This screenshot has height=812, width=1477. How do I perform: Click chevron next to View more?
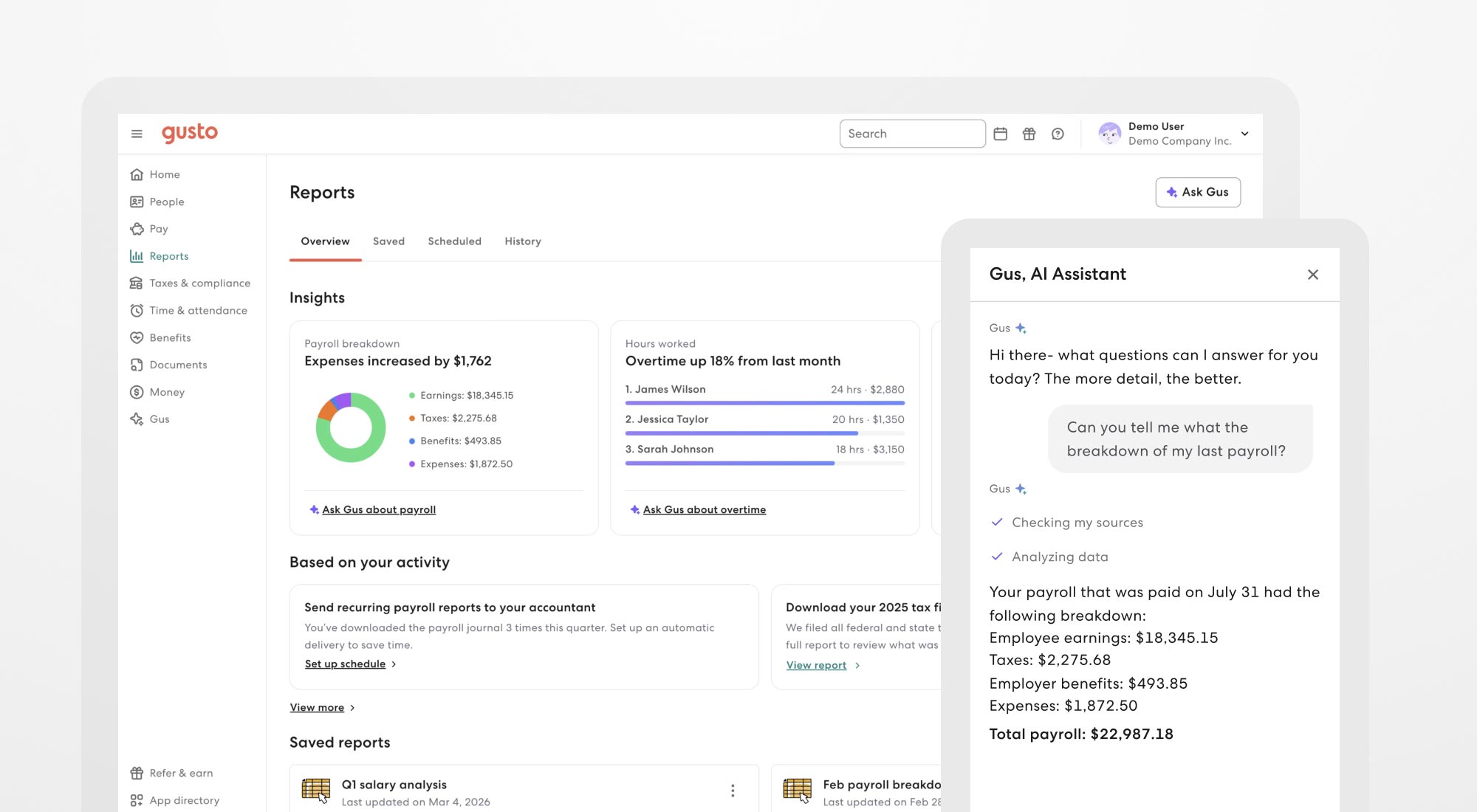tap(352, 708)
